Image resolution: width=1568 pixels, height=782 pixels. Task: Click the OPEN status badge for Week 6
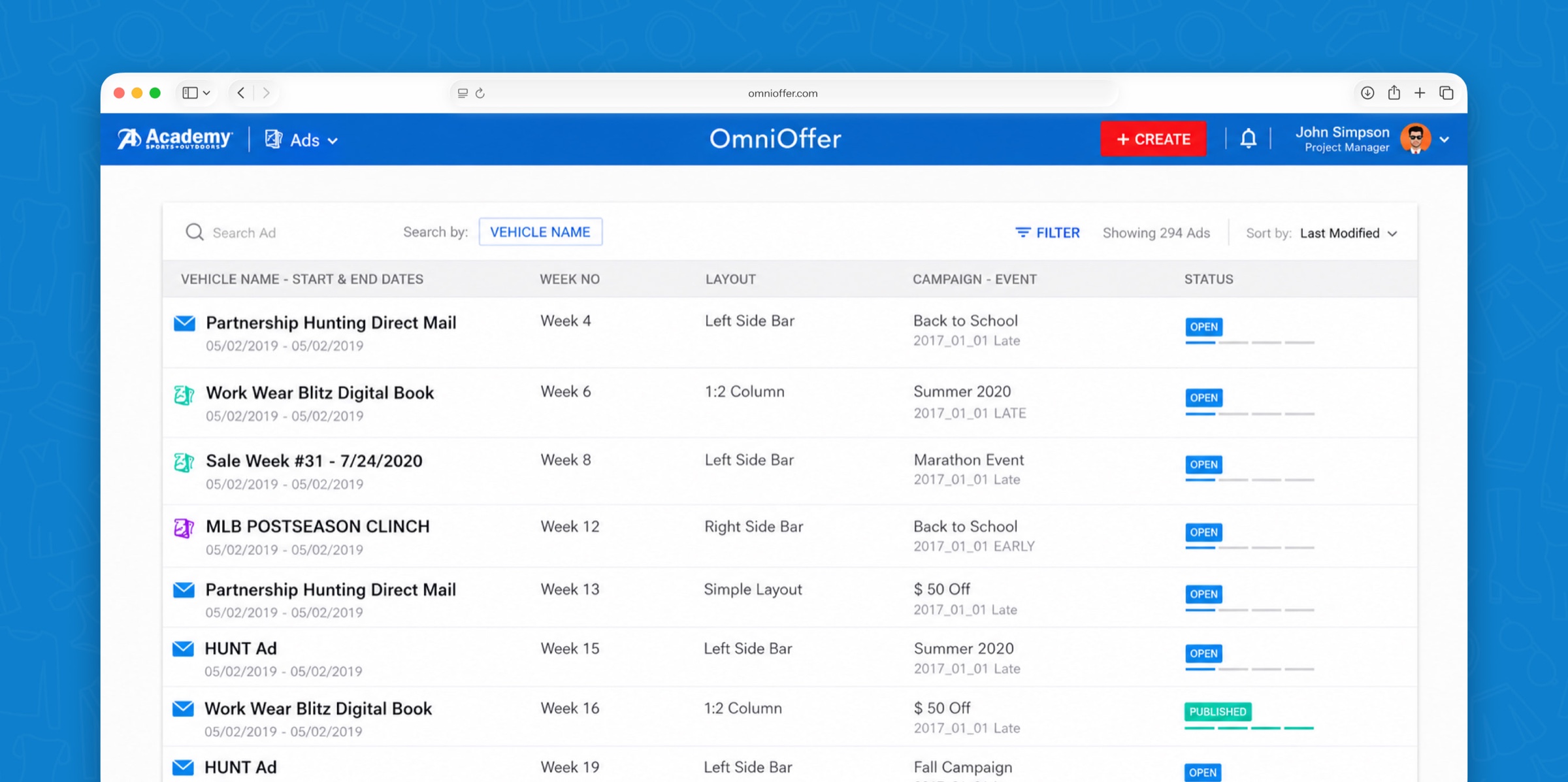[x=1203, y=397]
